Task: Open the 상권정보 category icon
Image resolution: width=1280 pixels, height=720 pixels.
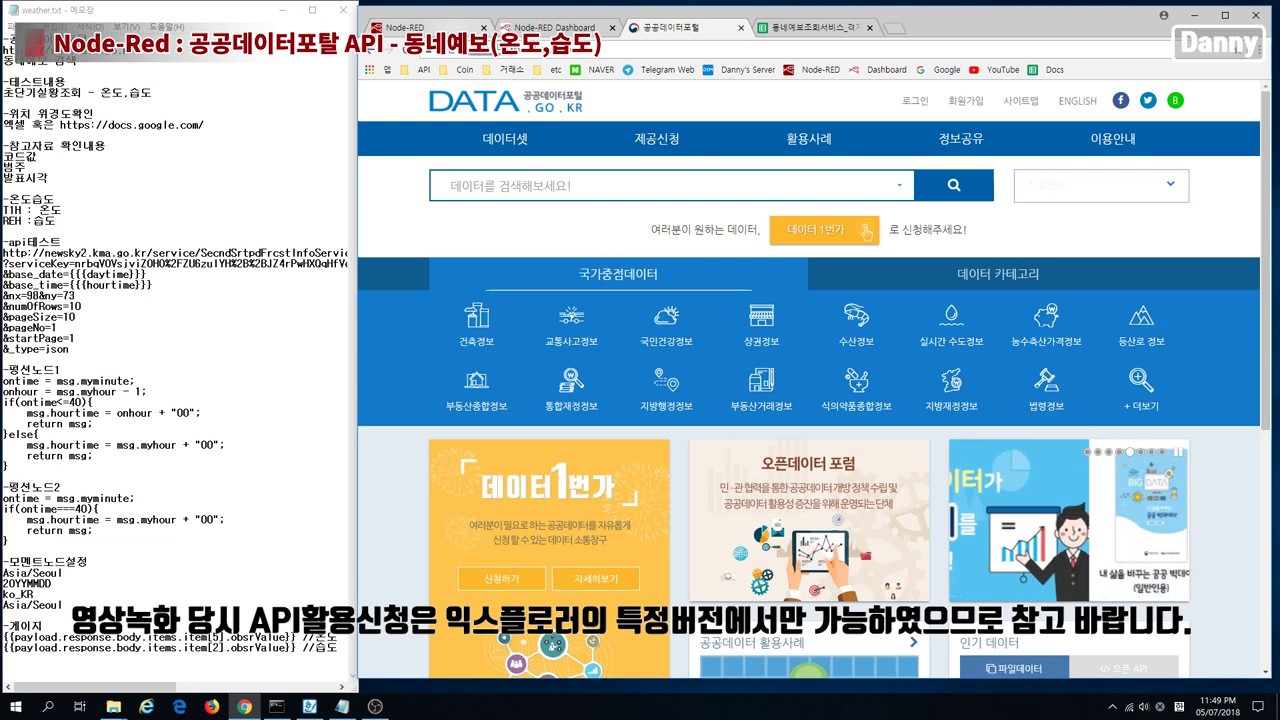Action: [x=761, y=315]
